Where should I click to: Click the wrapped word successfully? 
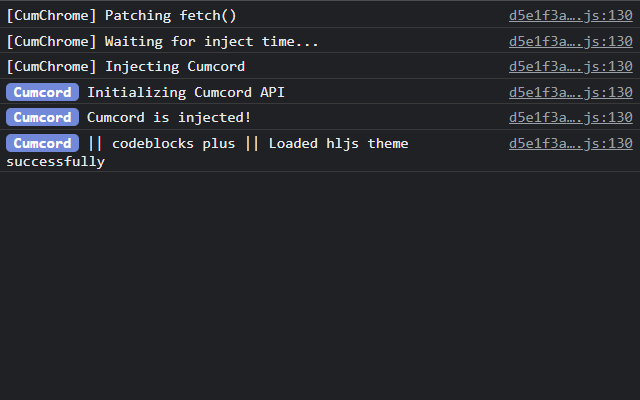coord(55,161)
